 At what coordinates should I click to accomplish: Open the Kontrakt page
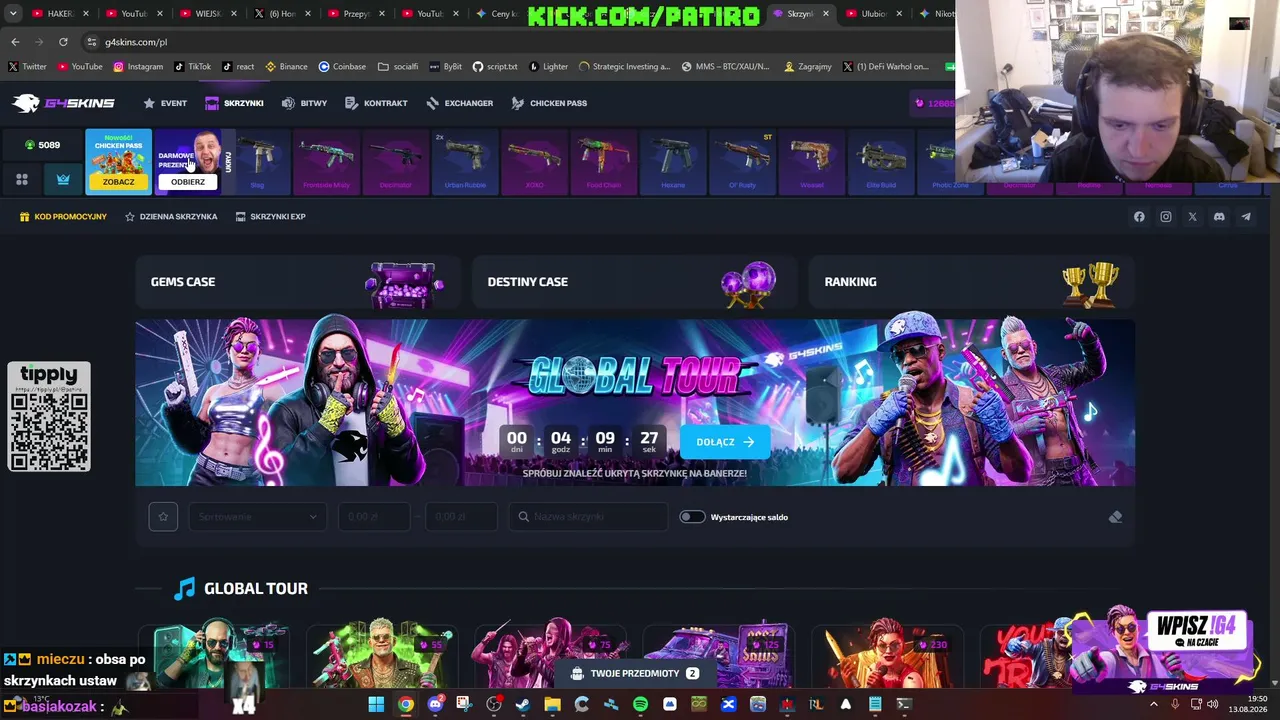376,103
